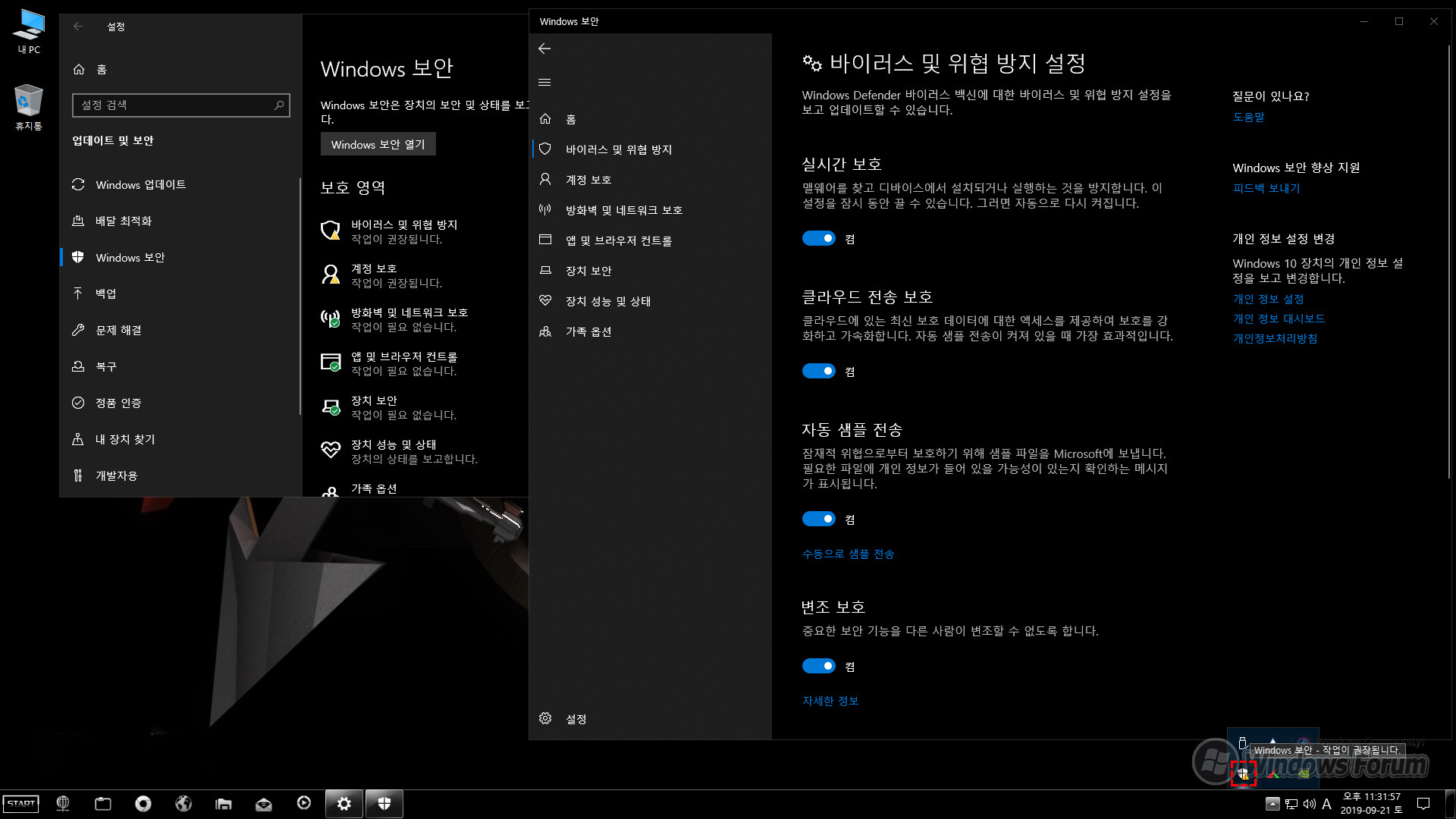
Task: Click search magnifier icon in 설정 검색
Action: (x=279, y=105)
